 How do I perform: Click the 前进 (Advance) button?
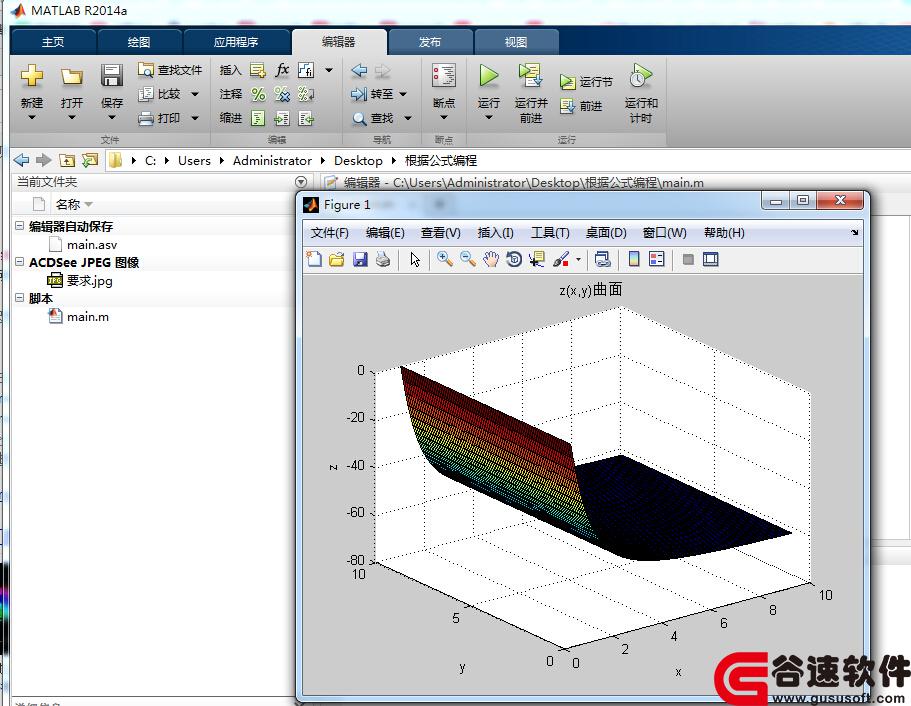pyautogui.click(x=581, y=106)
